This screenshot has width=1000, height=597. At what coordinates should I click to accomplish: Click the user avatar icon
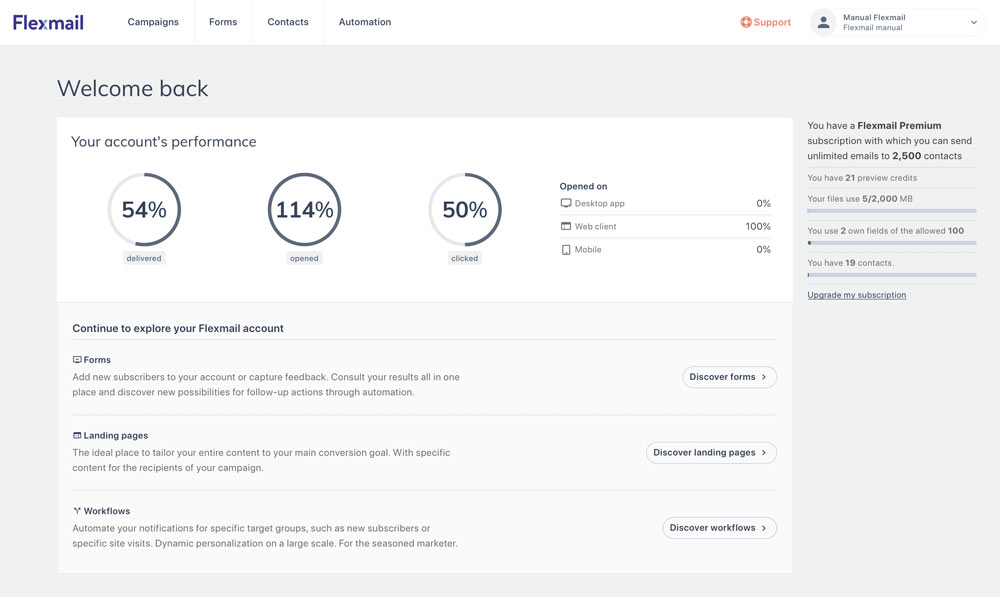pos(823,22)
